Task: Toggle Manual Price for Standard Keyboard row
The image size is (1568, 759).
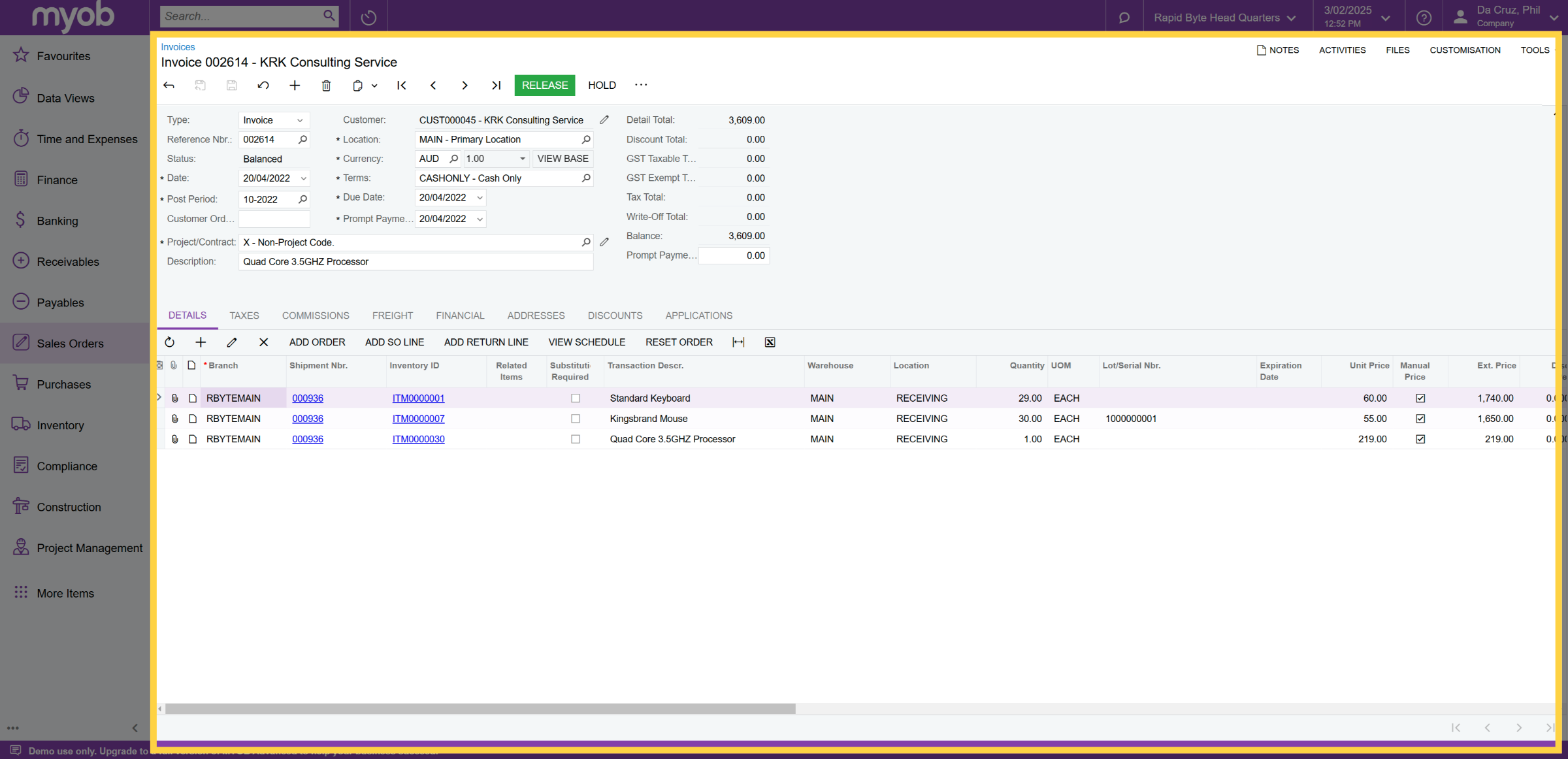Action: (x=1420, y=398)
